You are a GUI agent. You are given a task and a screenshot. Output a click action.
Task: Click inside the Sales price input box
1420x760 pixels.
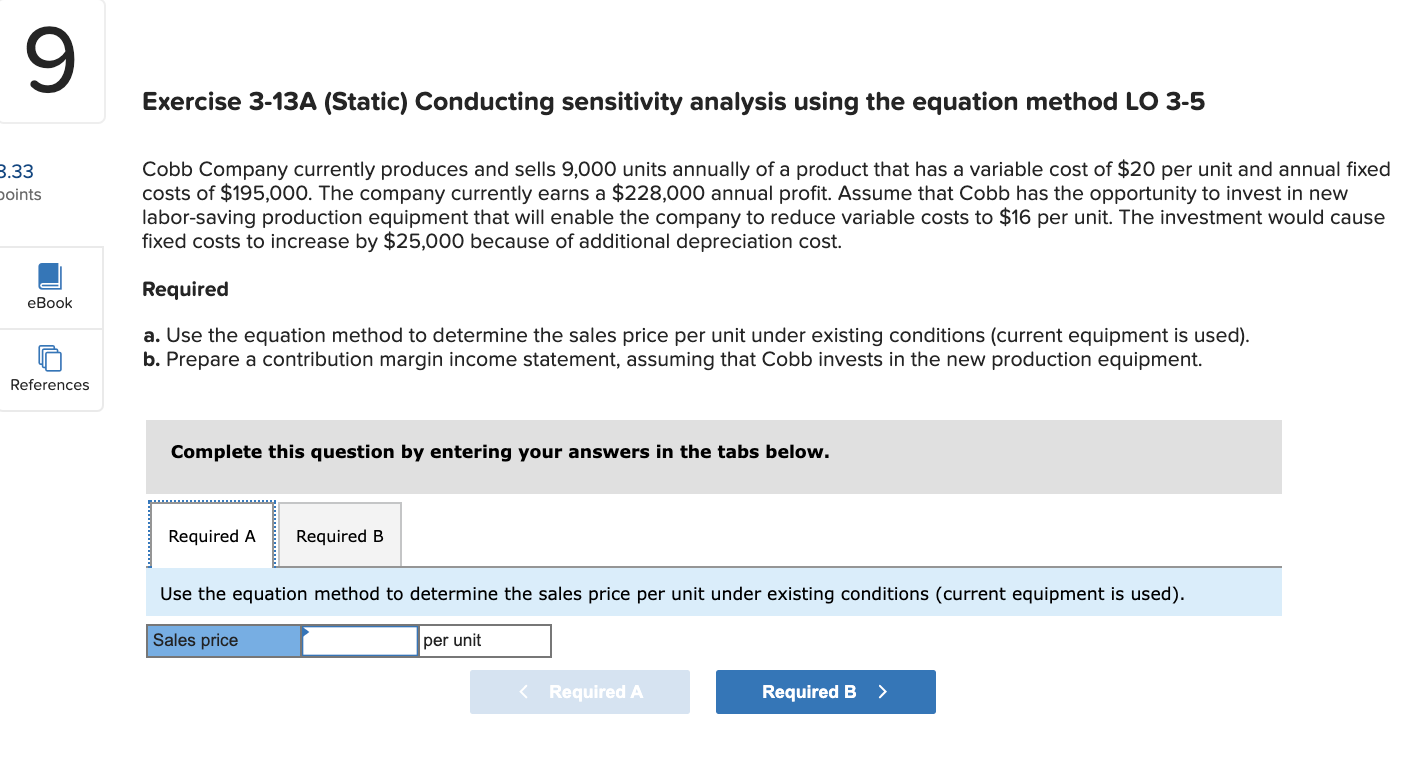[x=358, y=640]
